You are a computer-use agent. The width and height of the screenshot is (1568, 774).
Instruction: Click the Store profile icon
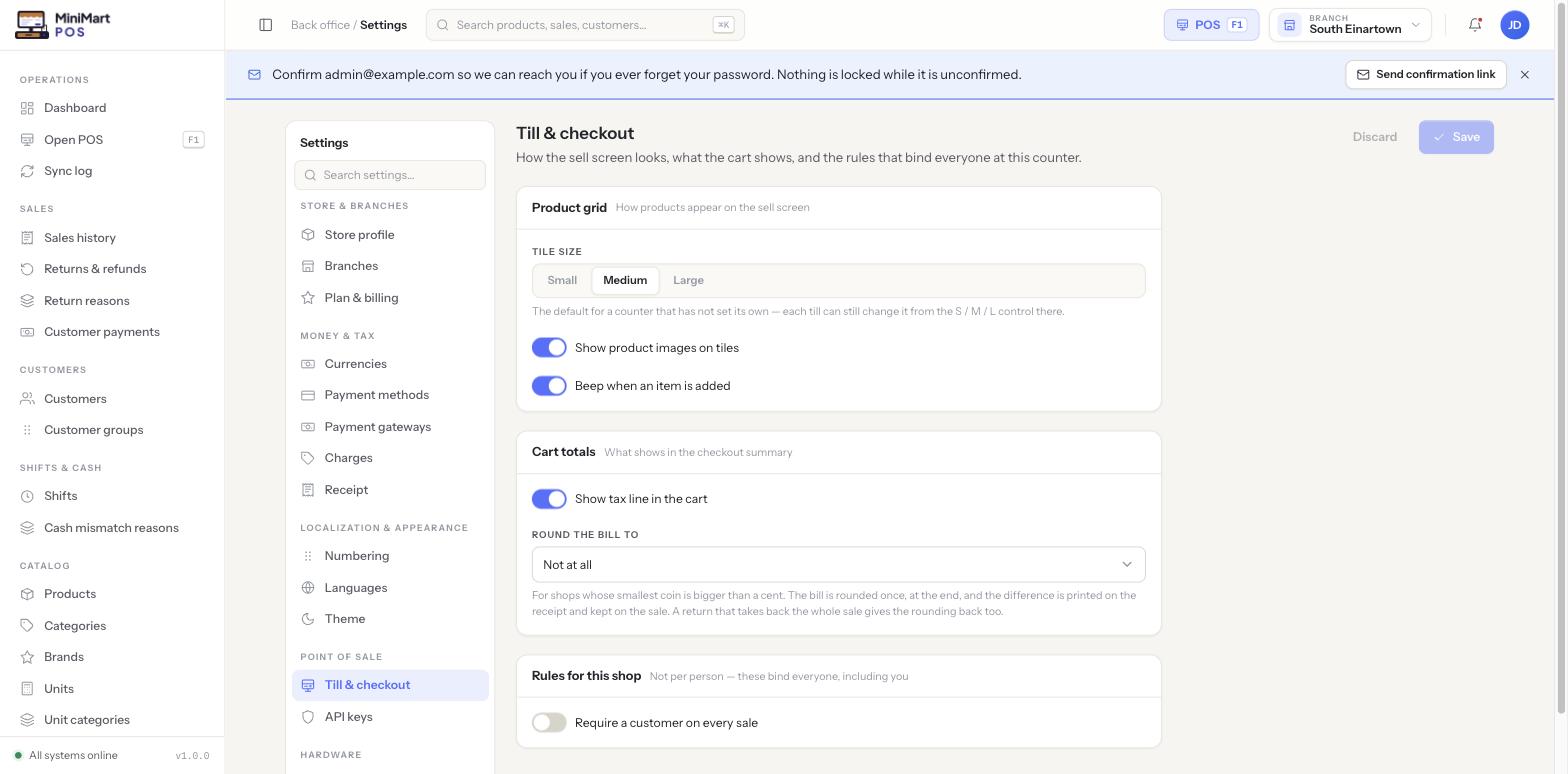[x=308, y=235]
